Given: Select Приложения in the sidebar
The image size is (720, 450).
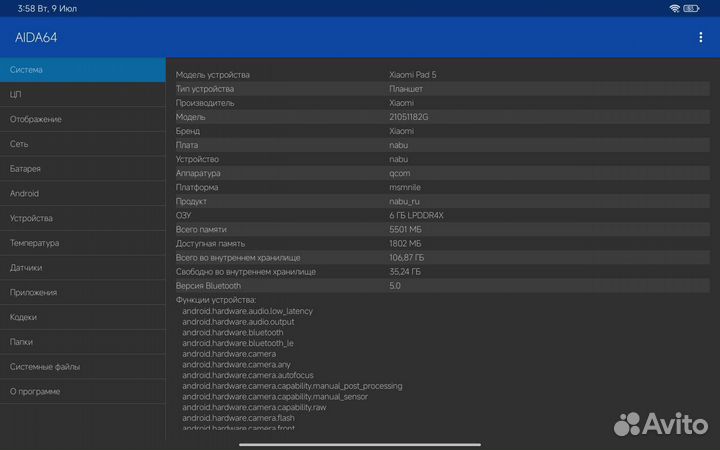Looking at the screenshot, I should click(x=82, y=292).
